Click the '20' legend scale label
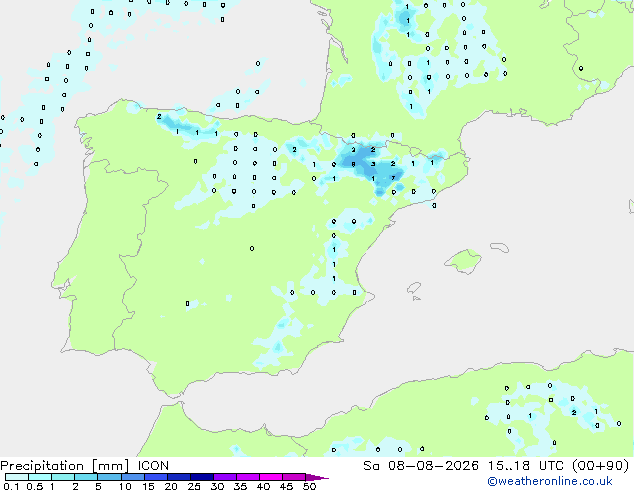The width and height of the screenshot is (634, 490). pos(171,486)
